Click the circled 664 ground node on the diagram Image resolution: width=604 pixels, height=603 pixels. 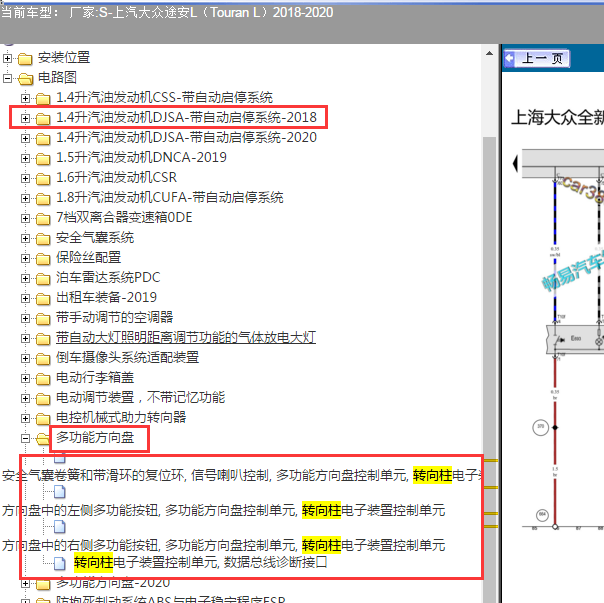point(542,515)
